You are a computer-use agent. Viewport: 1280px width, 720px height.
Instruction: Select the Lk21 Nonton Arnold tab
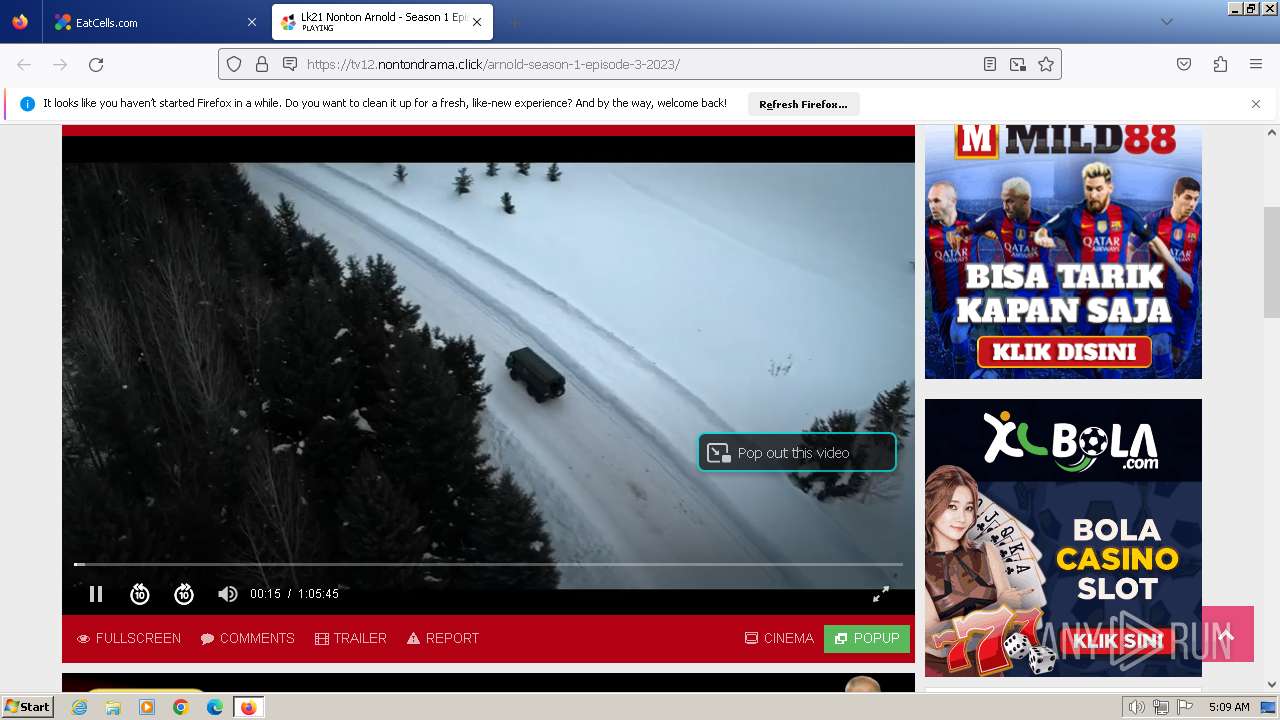[x=382, y=22]
